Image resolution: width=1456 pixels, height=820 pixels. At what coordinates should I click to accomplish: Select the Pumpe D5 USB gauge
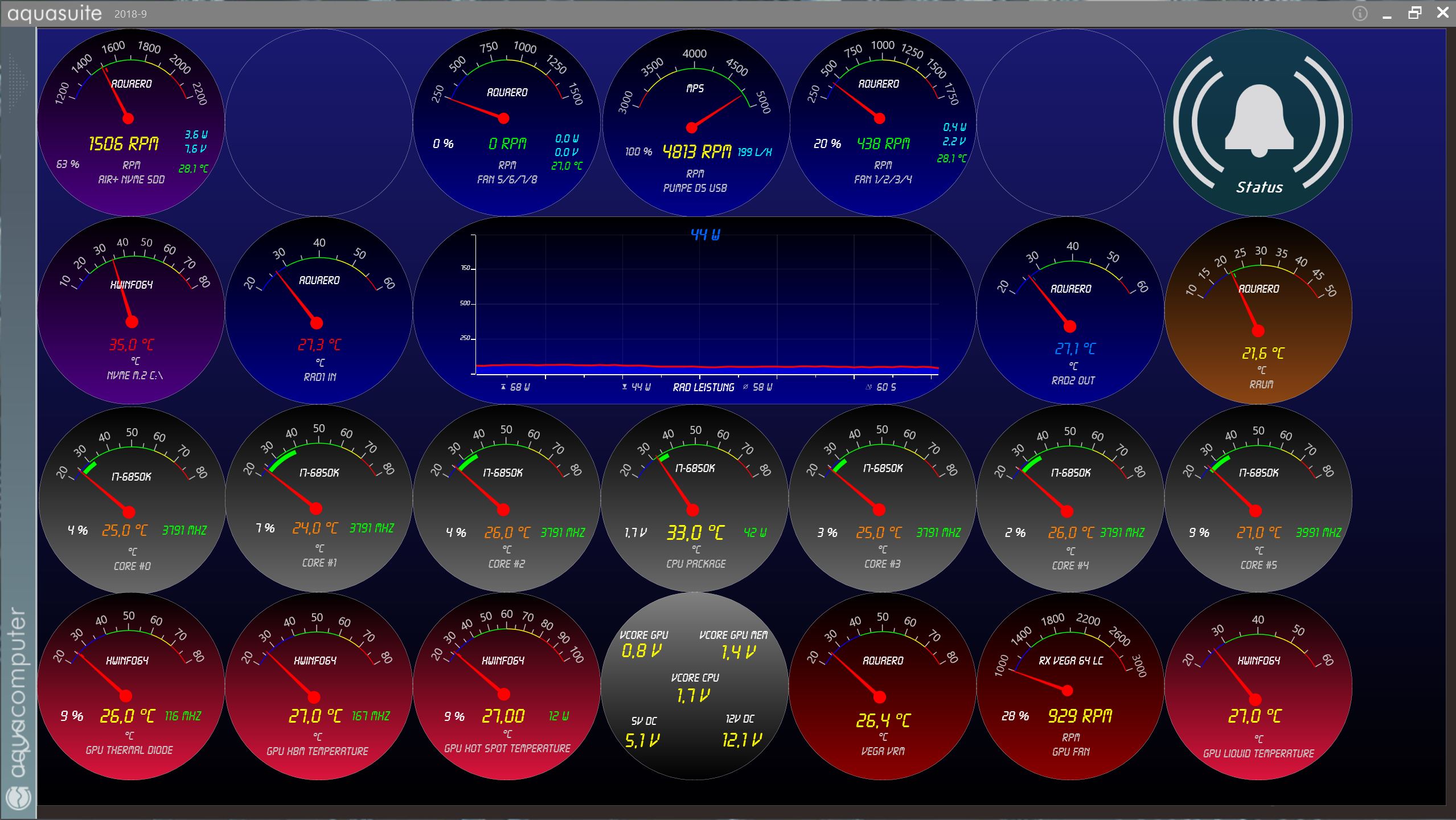(x=695, y=122)
